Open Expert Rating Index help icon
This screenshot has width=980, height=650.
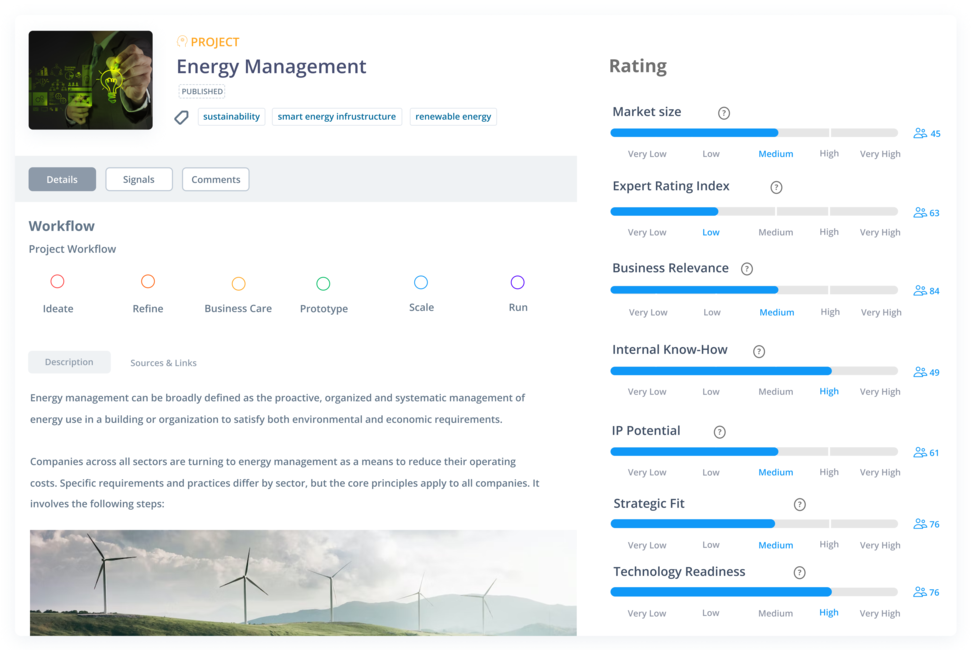coord(776,188)
